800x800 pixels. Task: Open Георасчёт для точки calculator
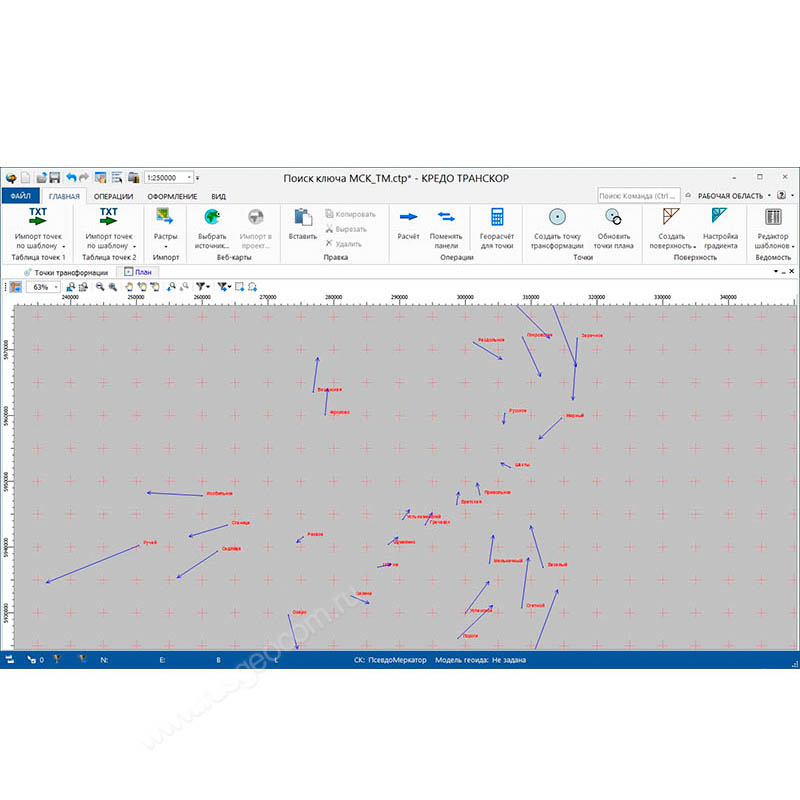[x=496, y=217]
